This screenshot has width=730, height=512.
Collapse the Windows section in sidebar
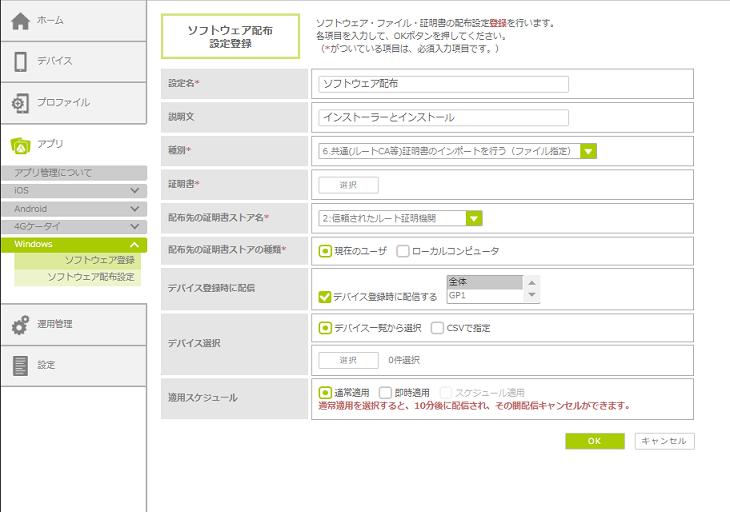tap(134, 244)
